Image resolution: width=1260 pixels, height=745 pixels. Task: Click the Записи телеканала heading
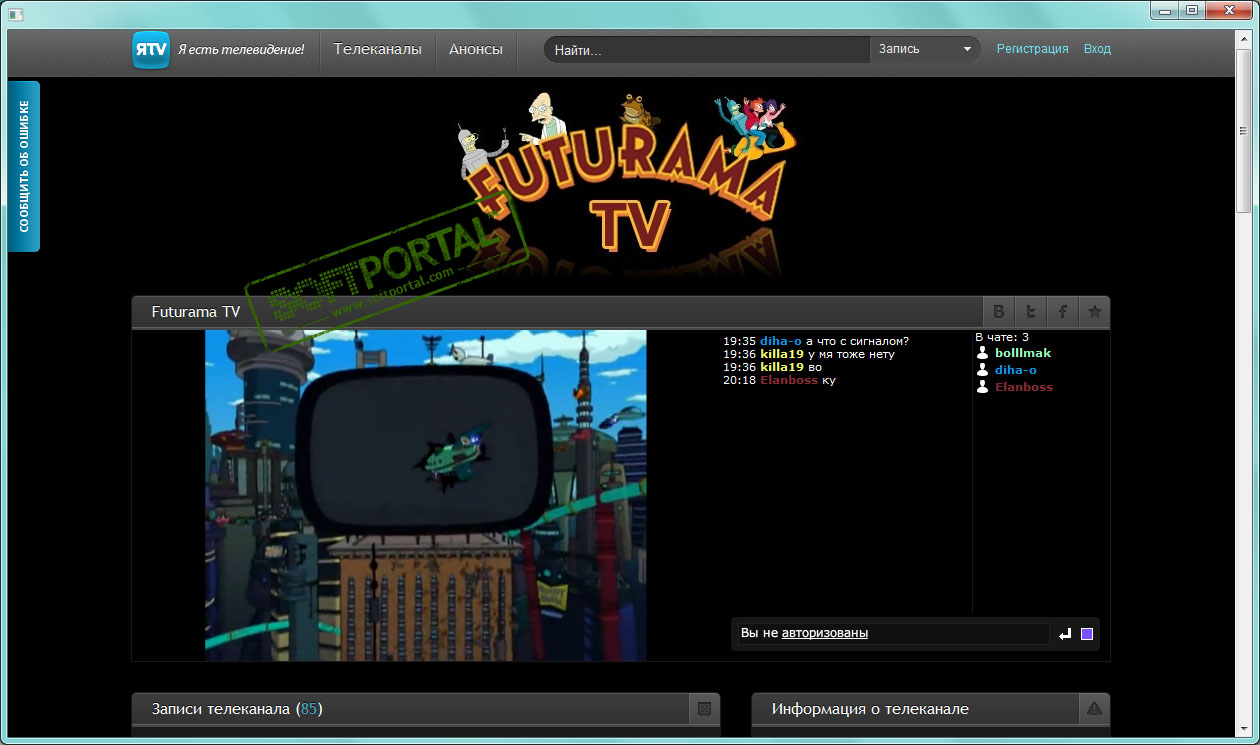237,709
